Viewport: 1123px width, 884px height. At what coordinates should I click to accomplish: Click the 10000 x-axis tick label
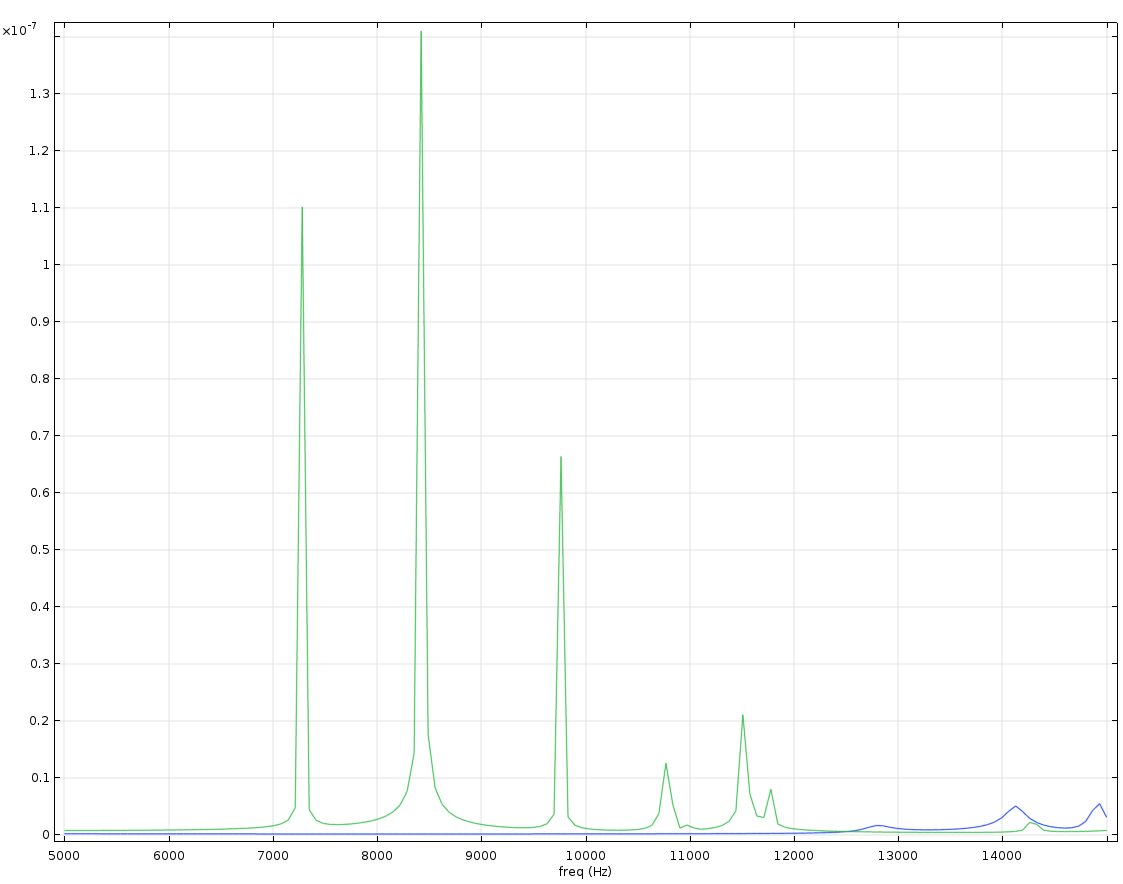tap(586, 855)
